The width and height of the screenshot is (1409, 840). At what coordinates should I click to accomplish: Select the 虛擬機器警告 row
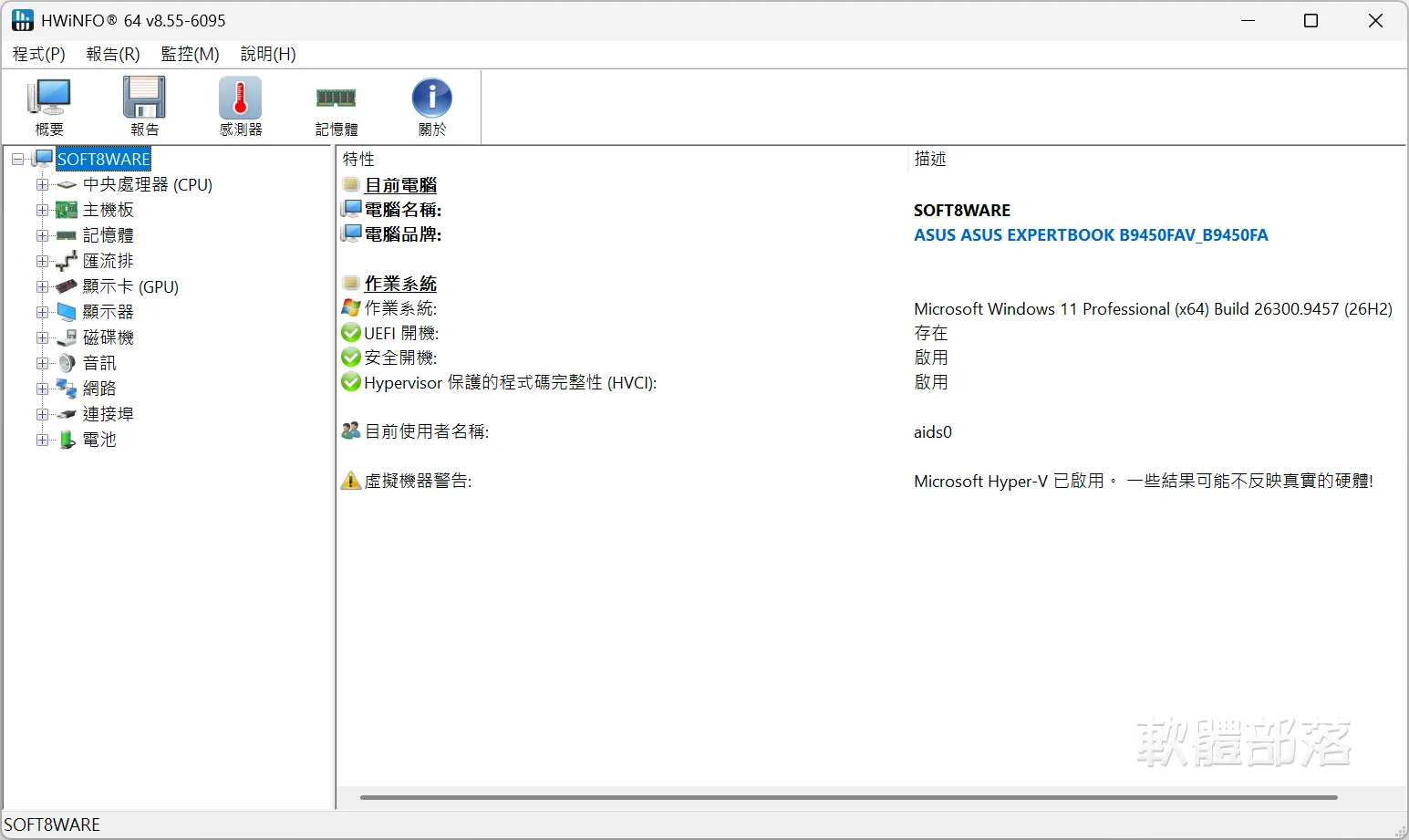[x=871, y=482]
